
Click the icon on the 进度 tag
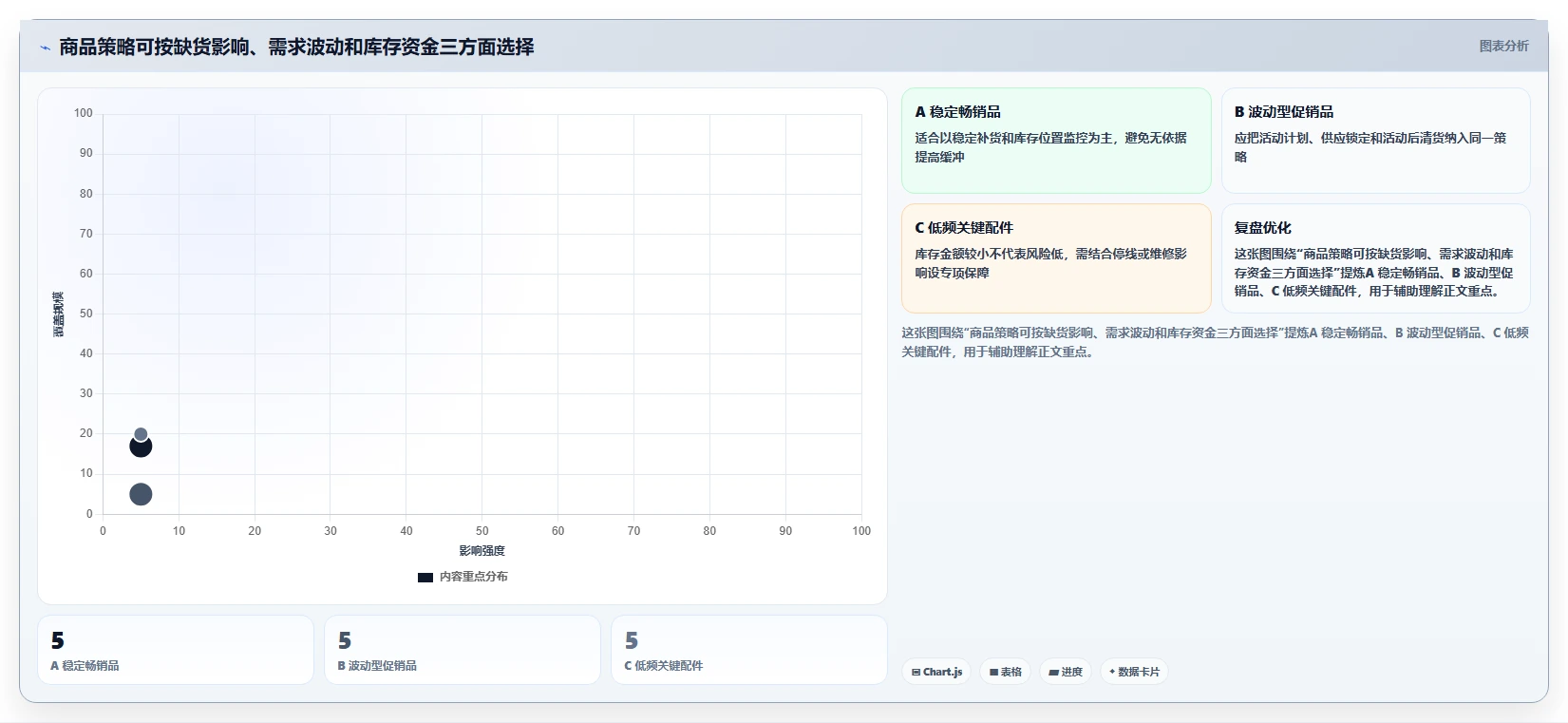pos(1053,672)
